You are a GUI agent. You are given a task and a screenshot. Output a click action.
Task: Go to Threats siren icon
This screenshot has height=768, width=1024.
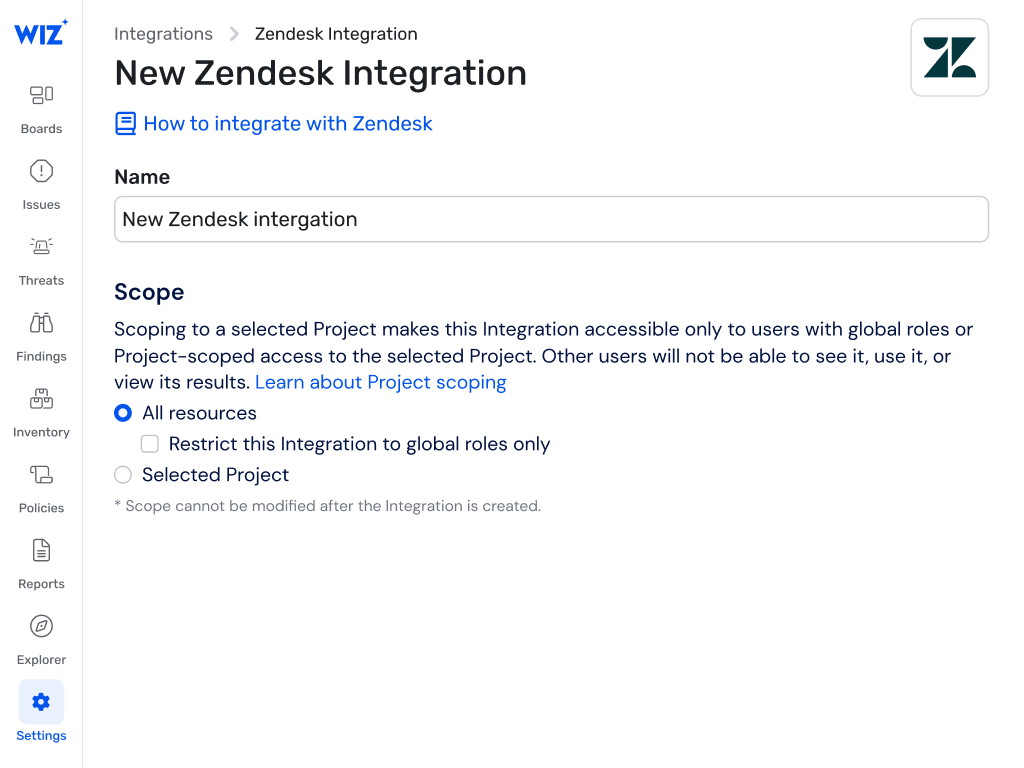[41, 247]
